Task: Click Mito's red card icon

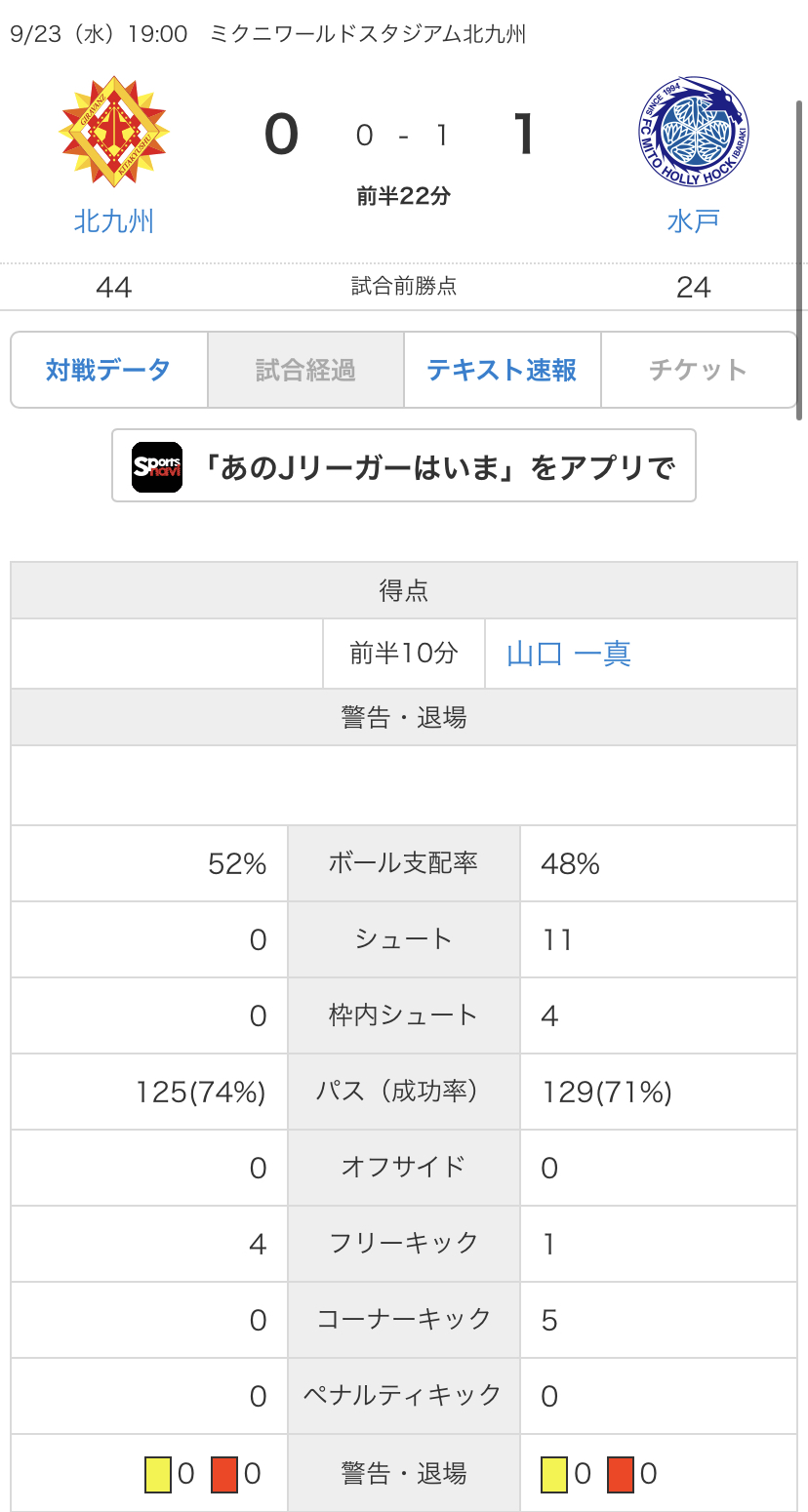Action: click(x=621, y=1474)
